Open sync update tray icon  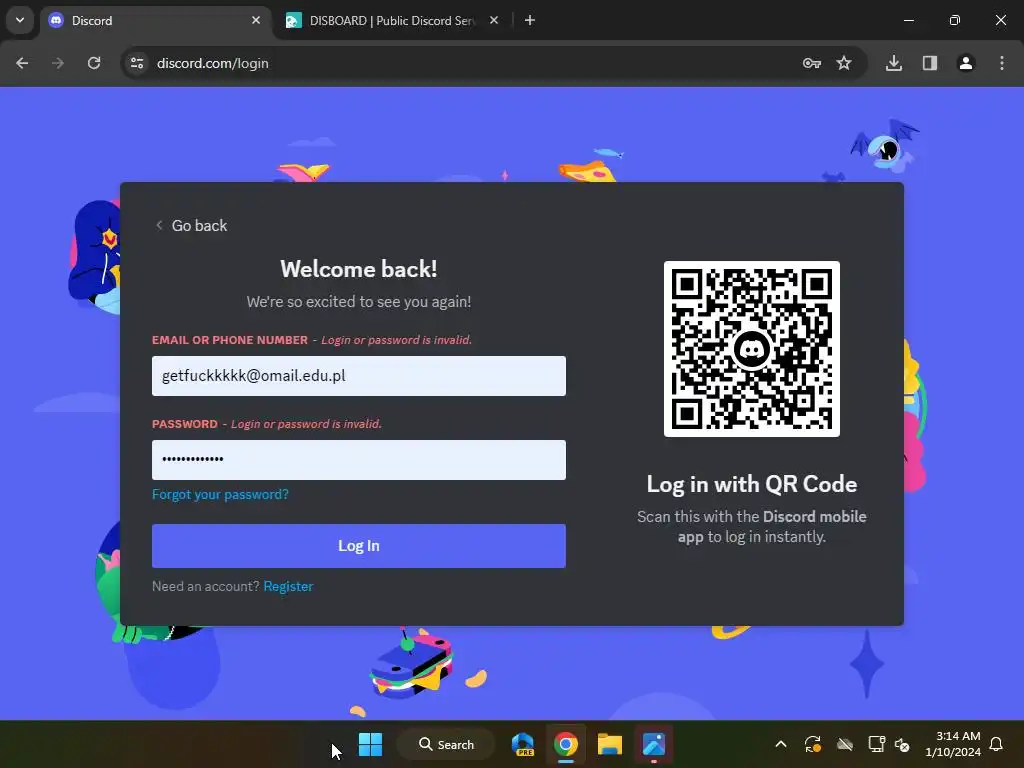(812, 744)
